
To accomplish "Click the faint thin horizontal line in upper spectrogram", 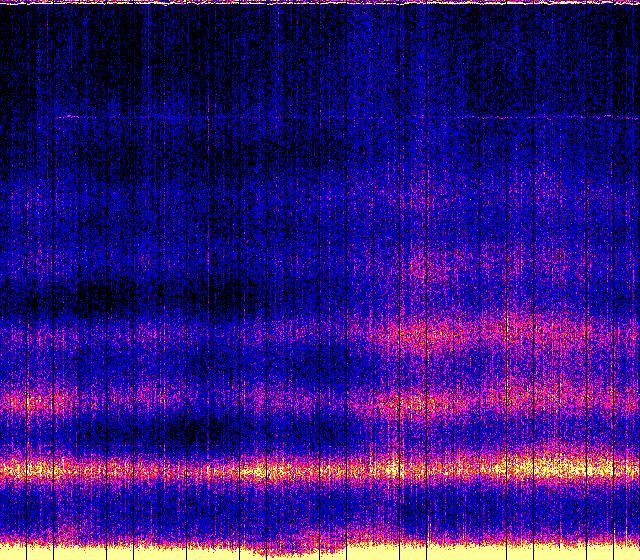I will click(x=300, y=118).
